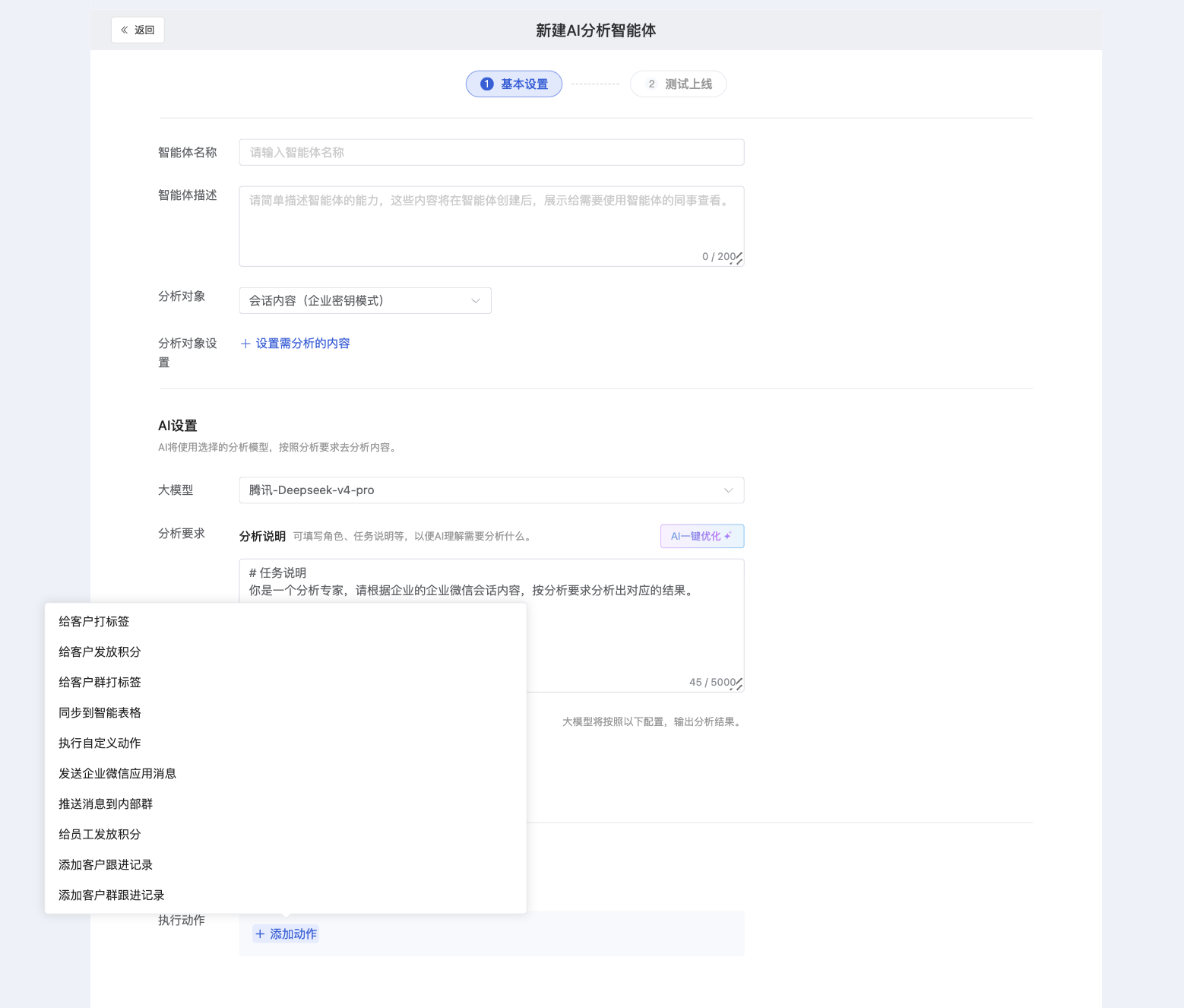This screenshot has height=1008, width=1184.
Task: Click the 添加动作 button
Action: tap(286, 934)
